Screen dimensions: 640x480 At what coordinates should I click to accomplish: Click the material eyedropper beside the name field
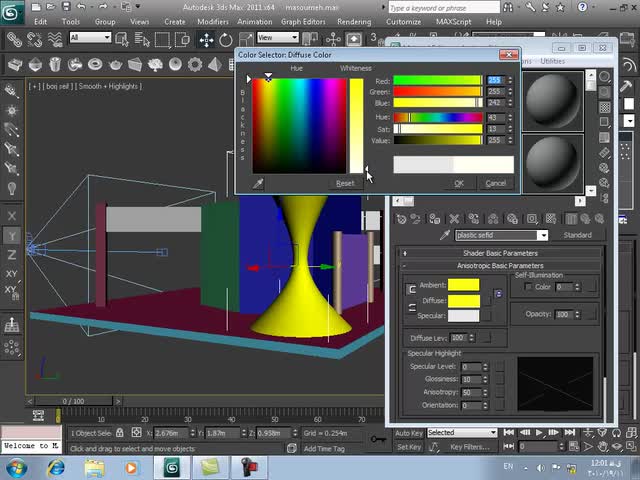(x=445, y=236)
